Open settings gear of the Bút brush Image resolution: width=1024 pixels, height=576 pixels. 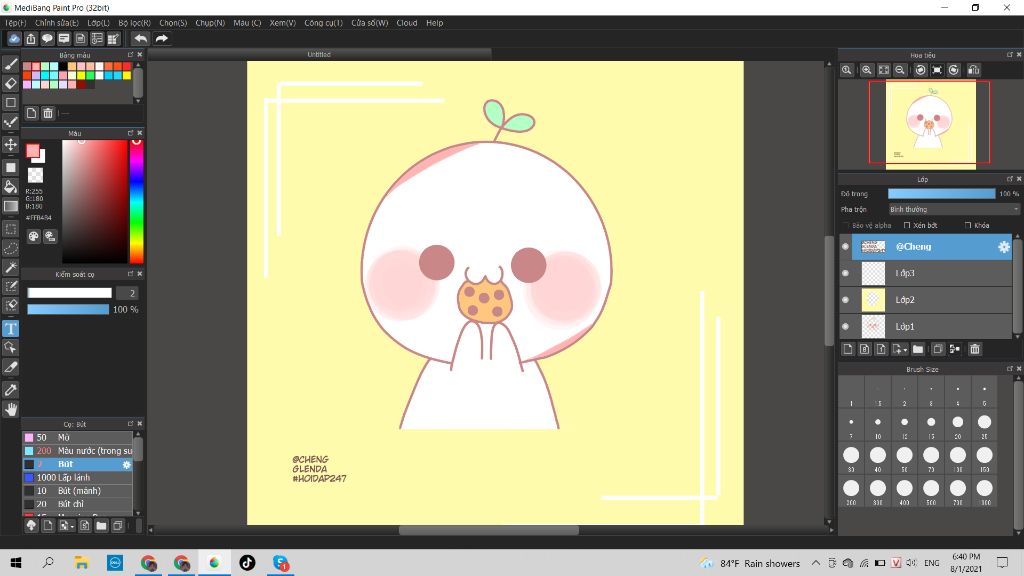(127, 464)
